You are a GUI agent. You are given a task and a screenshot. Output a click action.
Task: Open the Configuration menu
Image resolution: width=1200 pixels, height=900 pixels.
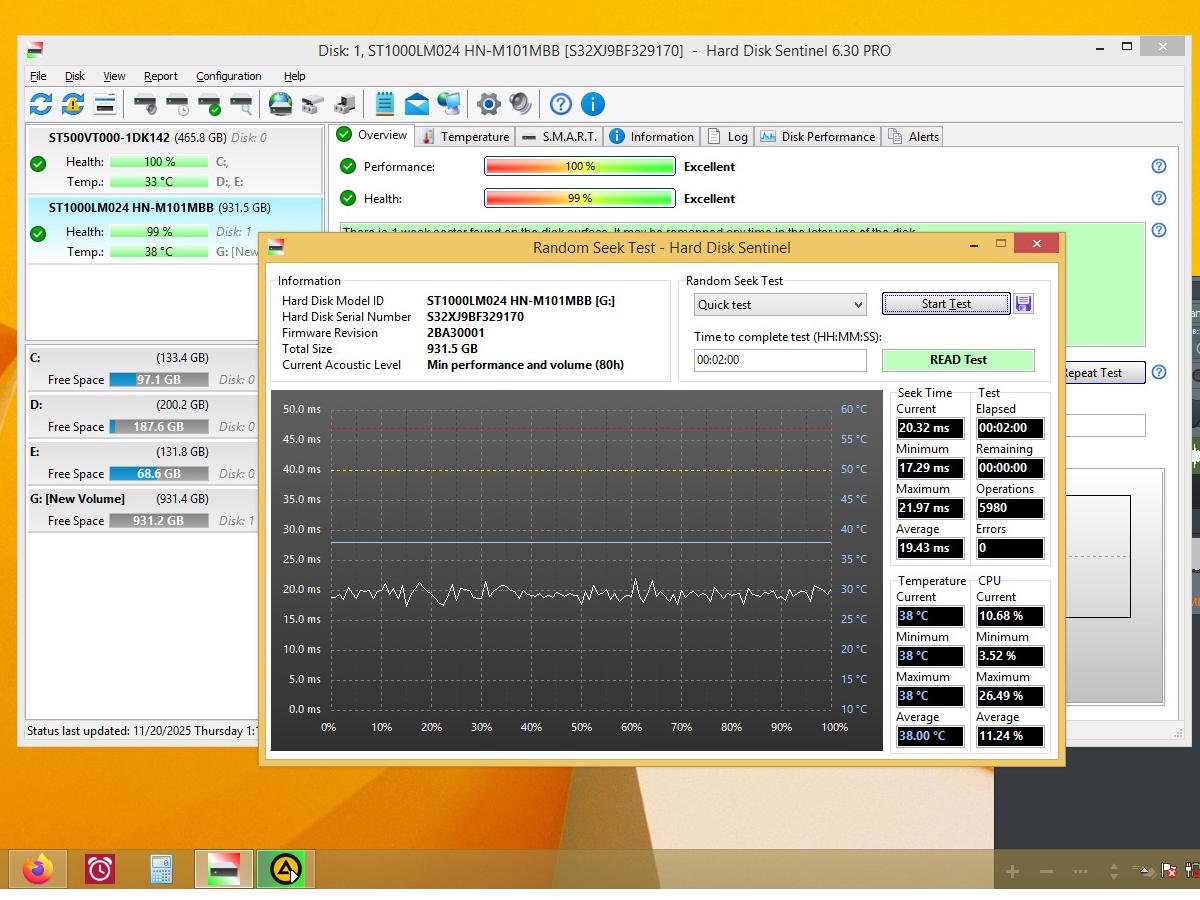point(228,76)
